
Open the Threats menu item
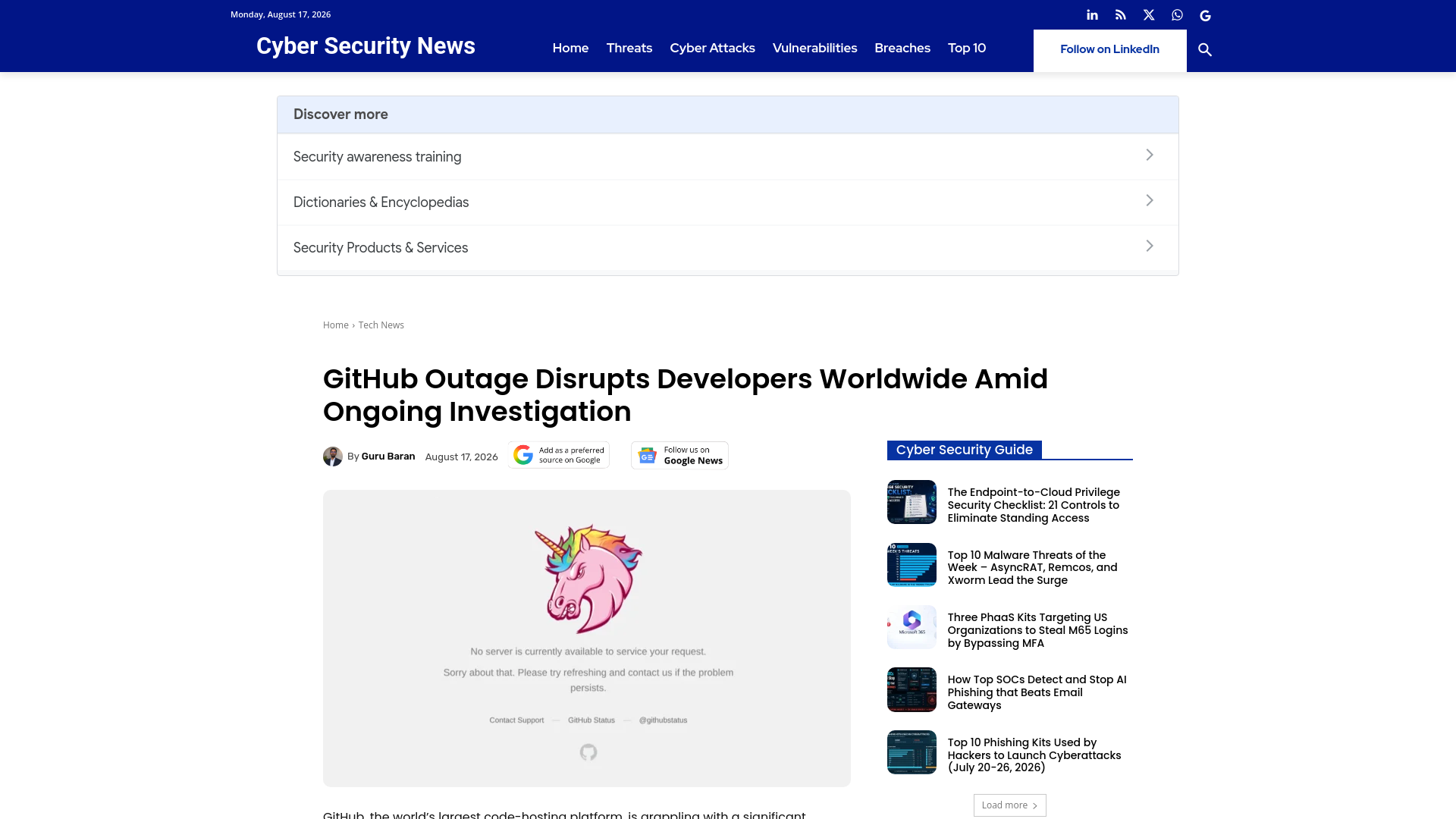[x=629, y=48]
